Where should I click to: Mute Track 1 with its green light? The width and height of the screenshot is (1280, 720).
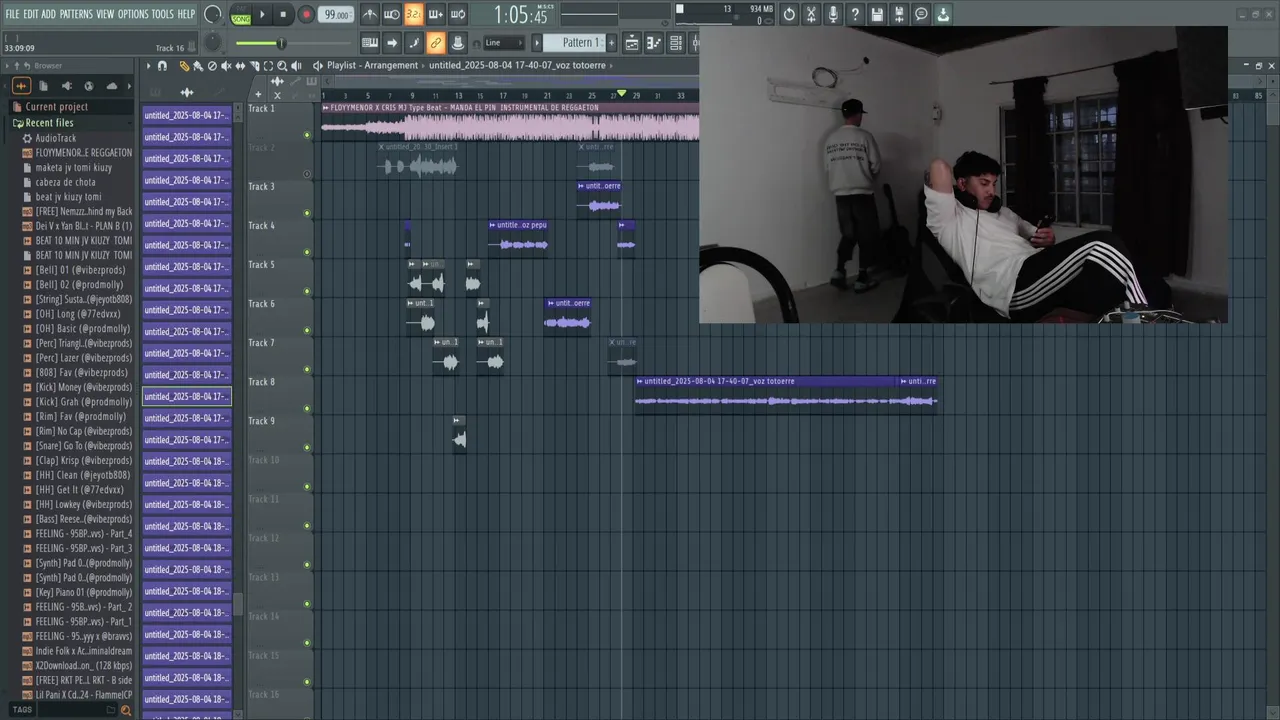coord(307,135)
